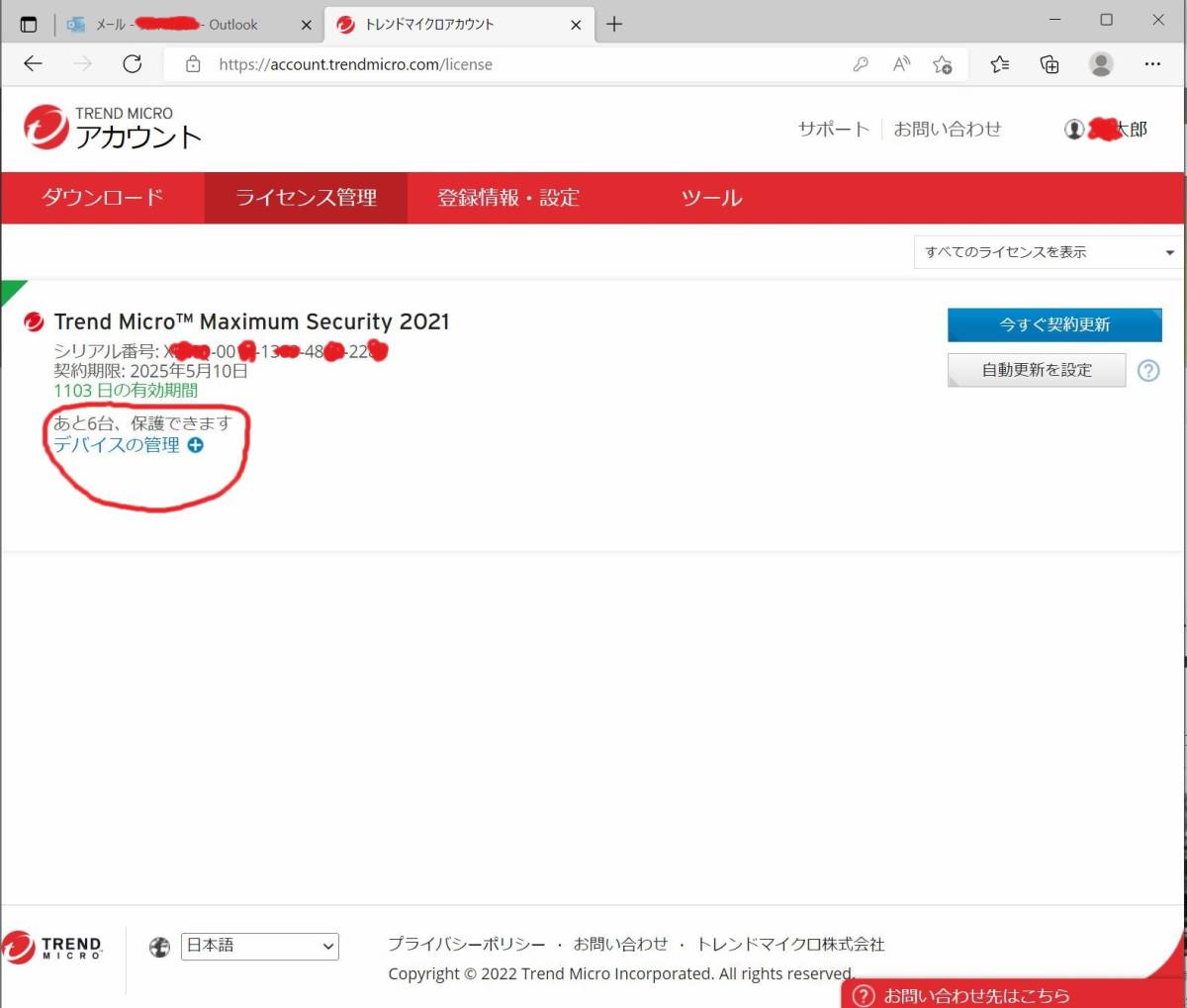This screenshot has height=1008, width=1187.
Task: Open a new browser tab
Action: 614,24
